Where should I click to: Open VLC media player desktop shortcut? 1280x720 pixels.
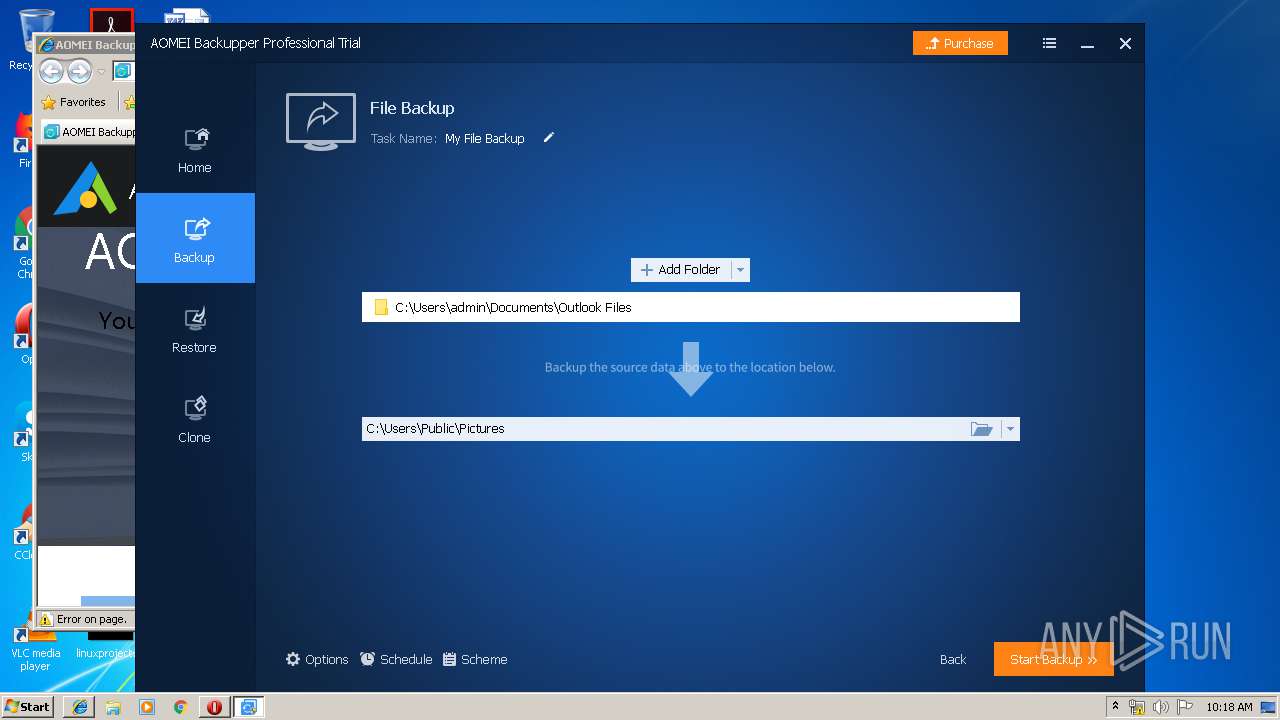(x=35, y=645)
